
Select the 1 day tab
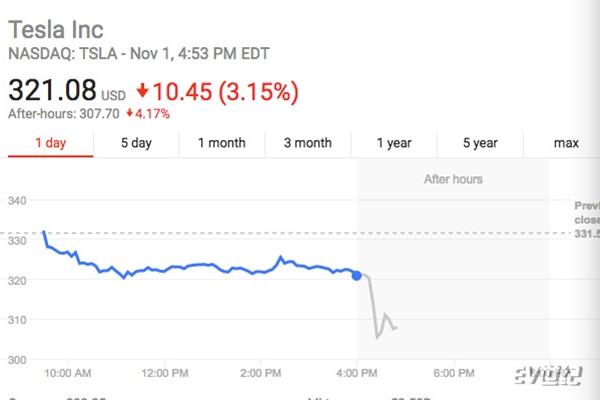pos(51,143)
